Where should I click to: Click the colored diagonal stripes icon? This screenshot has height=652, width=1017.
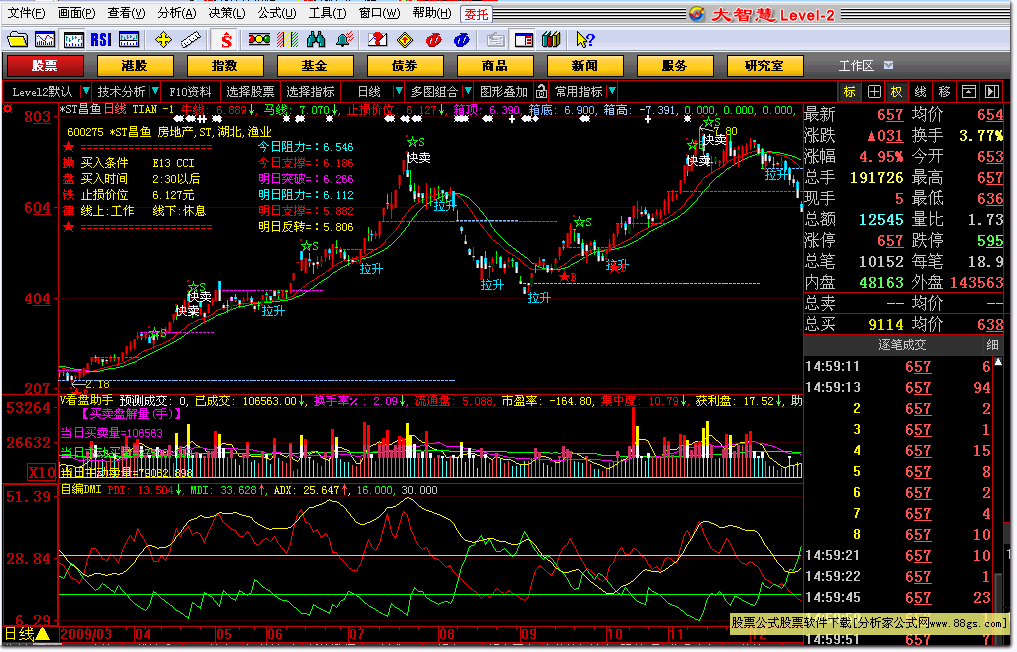tap(287, 40)
